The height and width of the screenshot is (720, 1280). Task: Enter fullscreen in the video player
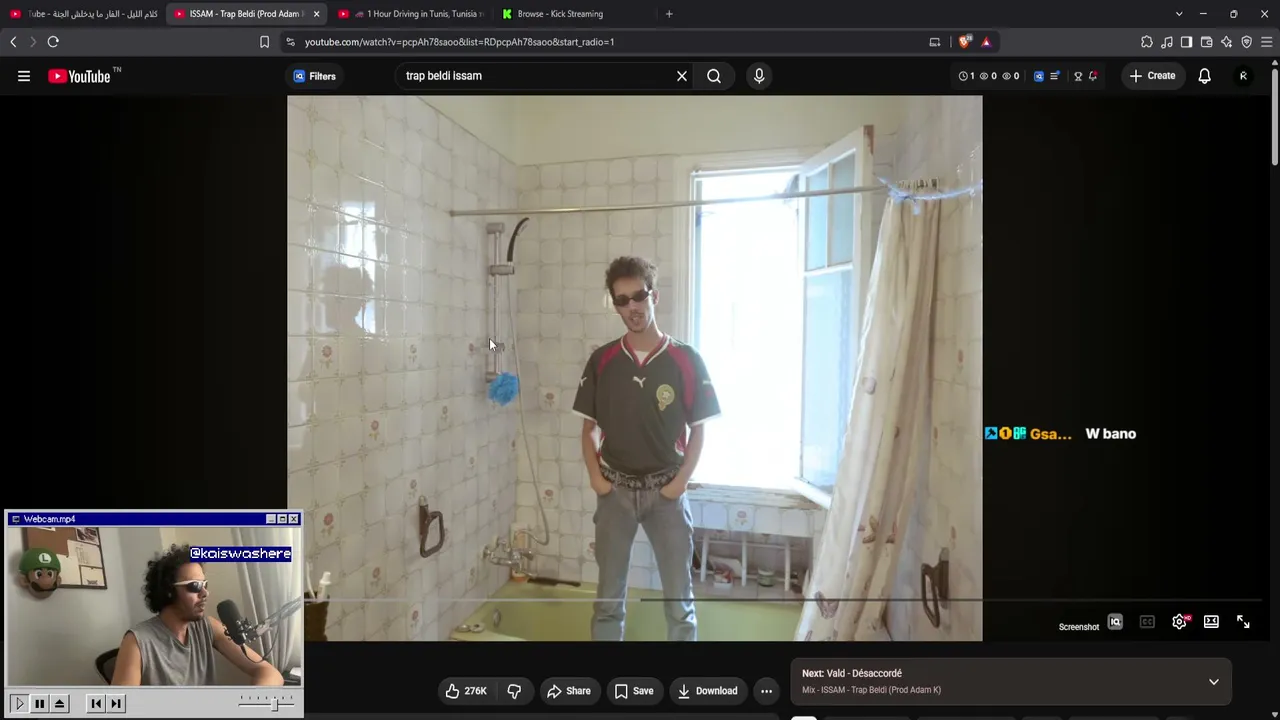tap(1243, 622)
